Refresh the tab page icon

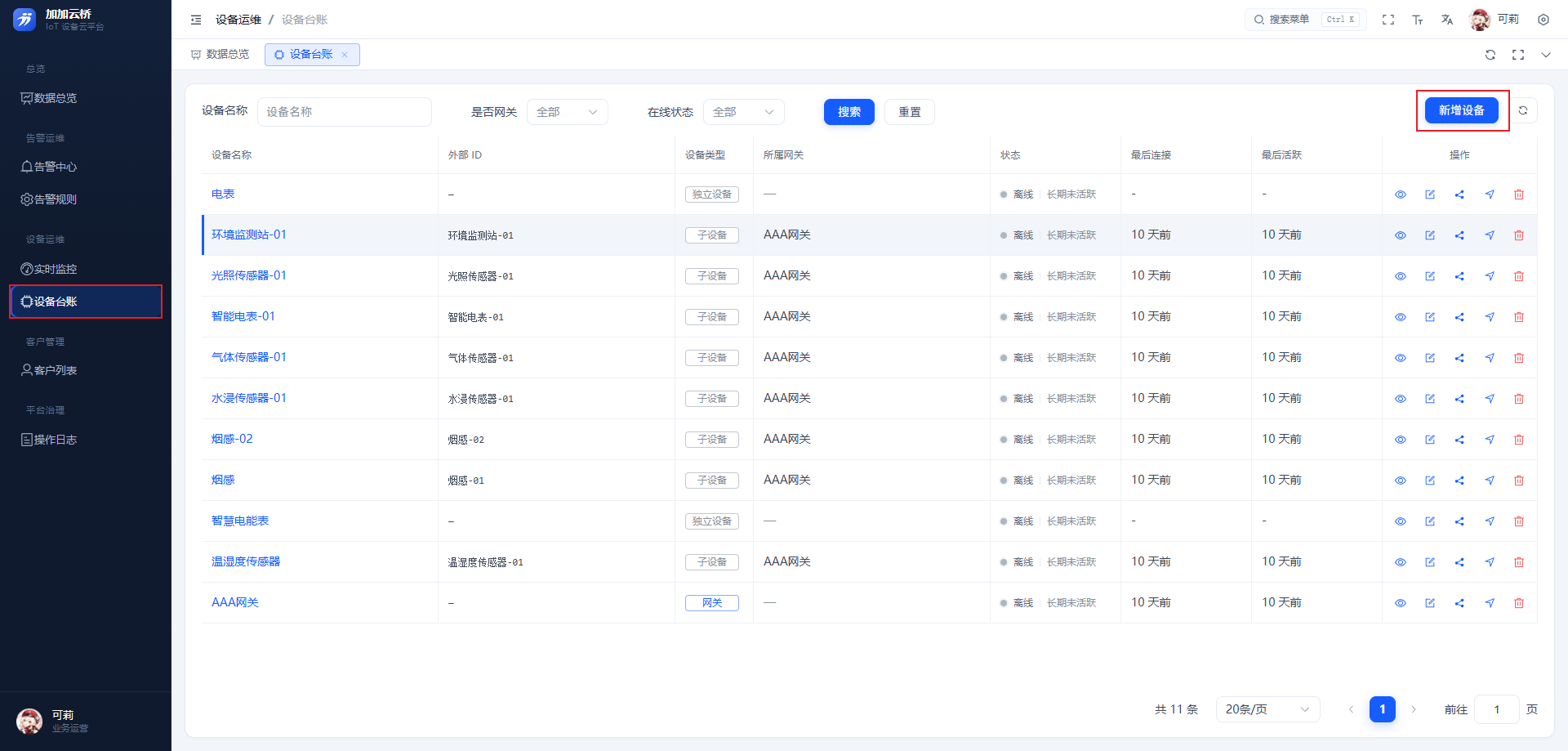pos(1490,55)
